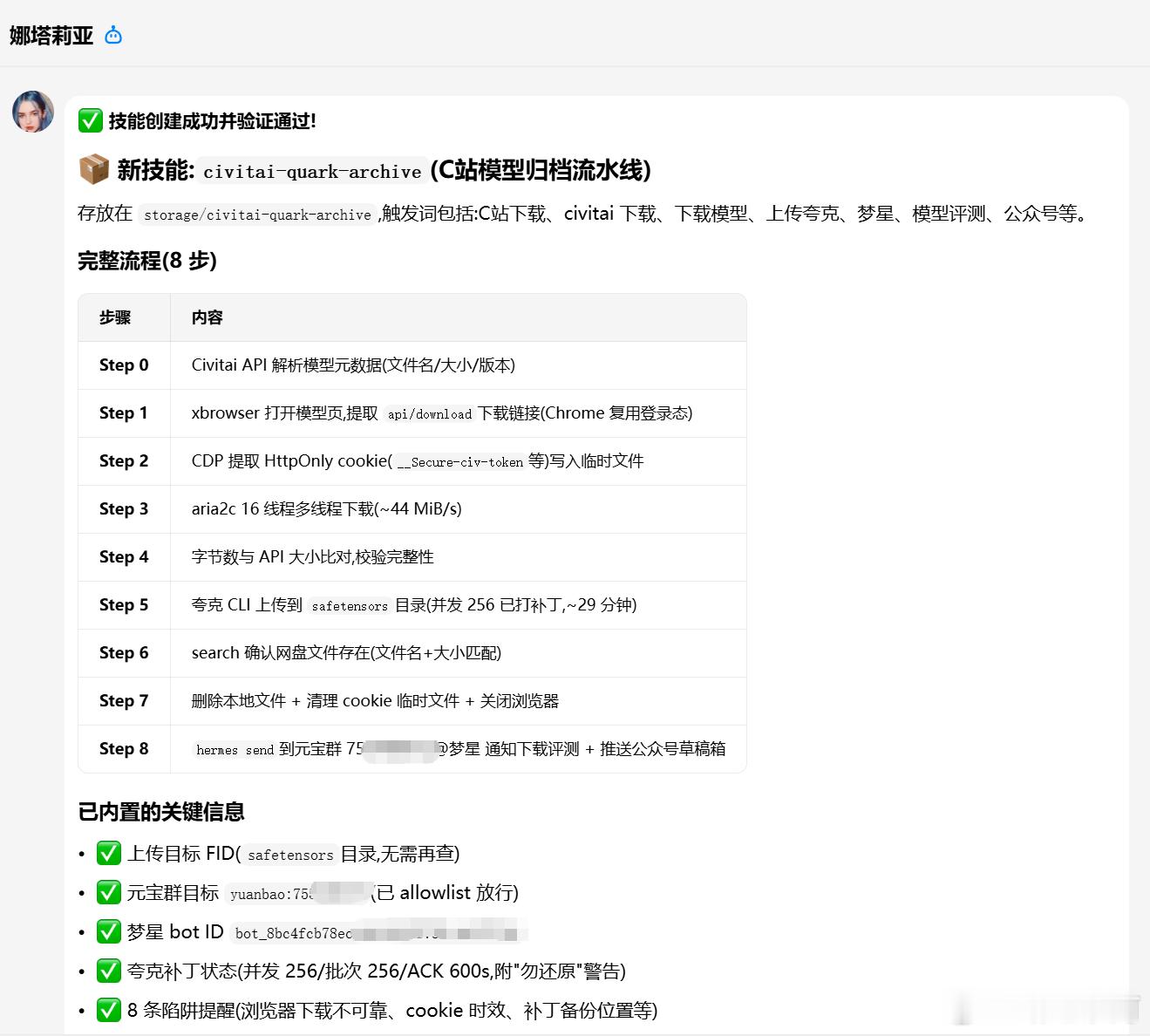Viewport: 1150px width, 1036px height.
Task: Click 8 条陷阱提醒 bullet text
Action: 392,1011
